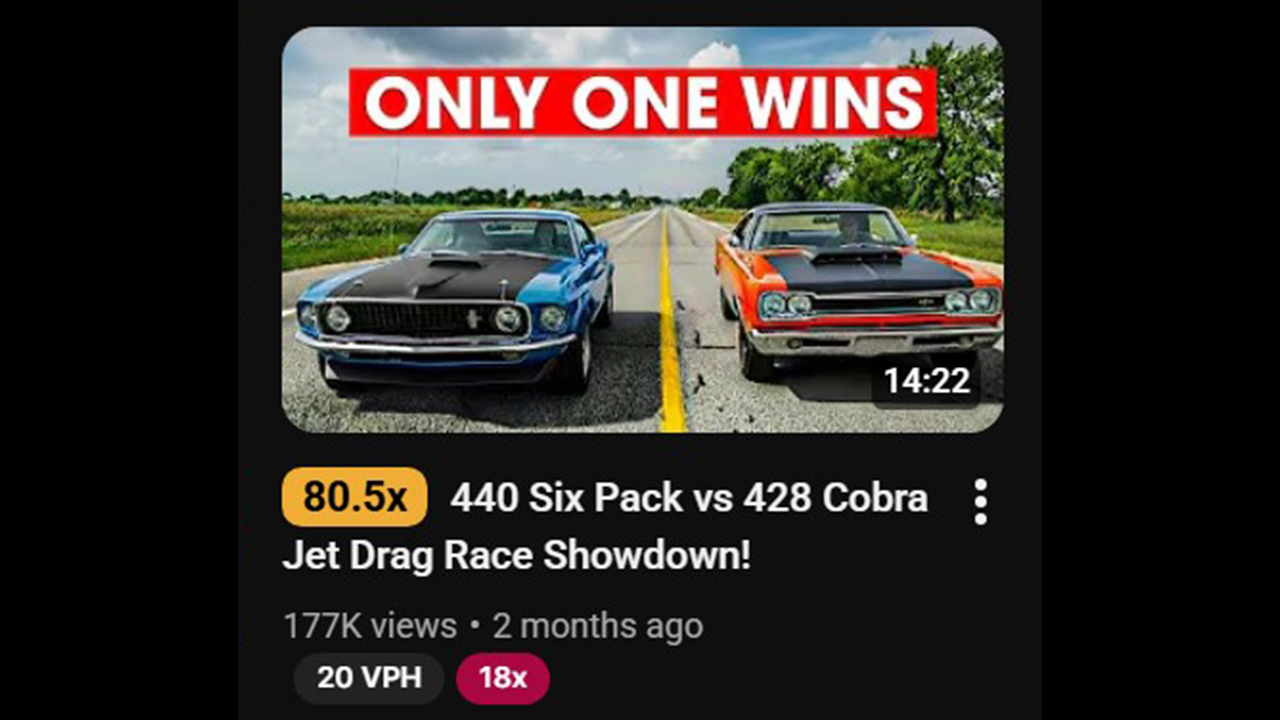The height and width of the screenshot is (720, 1280).
Task: Click the 14:22 duration badge
Action: pyautogui.click(x=927, y=380)
